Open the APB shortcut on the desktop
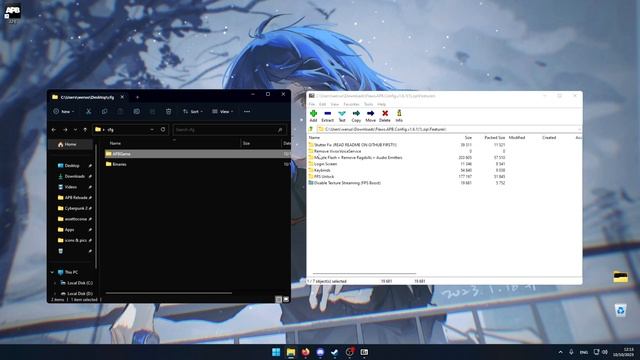Screen dimensions: 640x360 [x=12, y=12]
